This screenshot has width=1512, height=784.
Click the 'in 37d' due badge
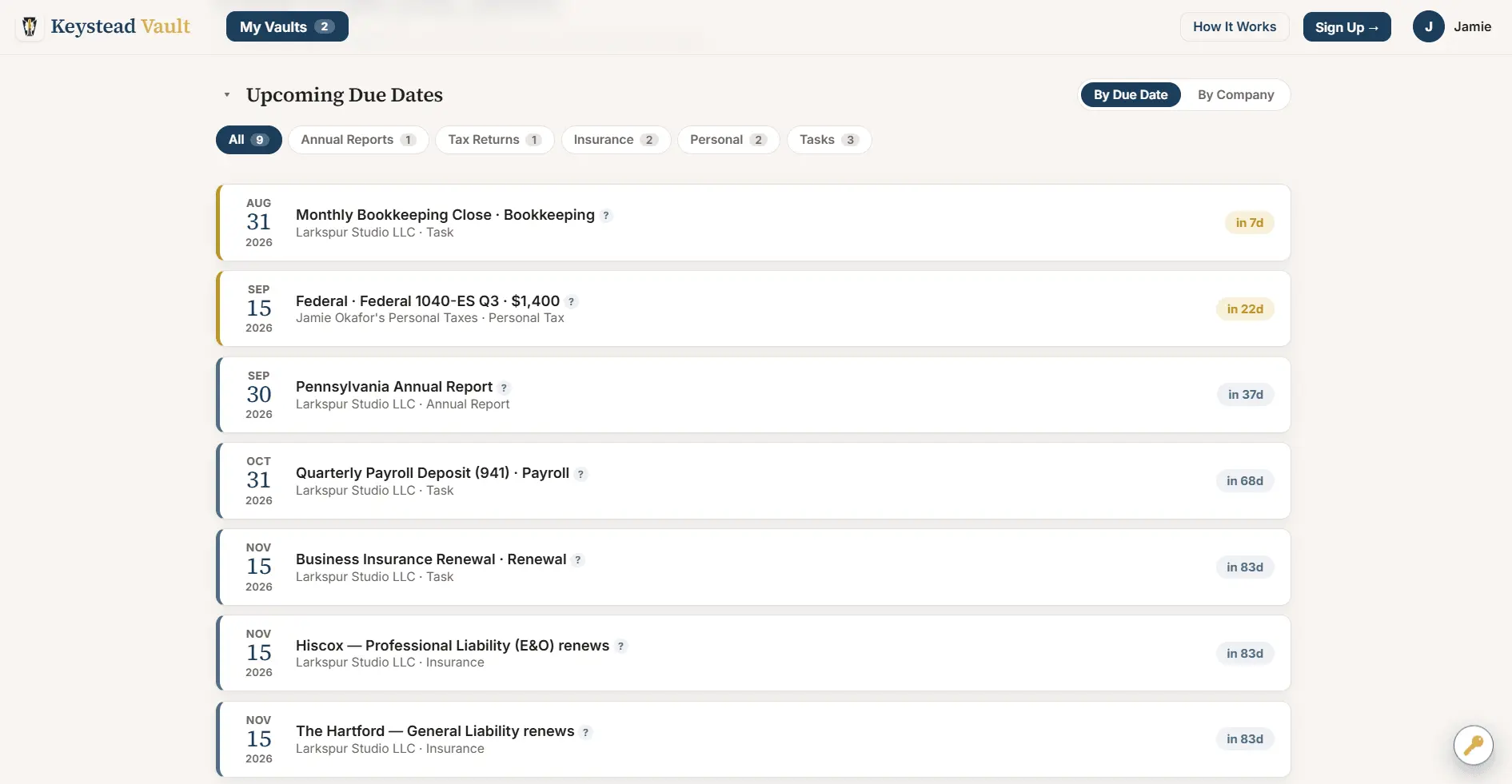(1245, 395)
